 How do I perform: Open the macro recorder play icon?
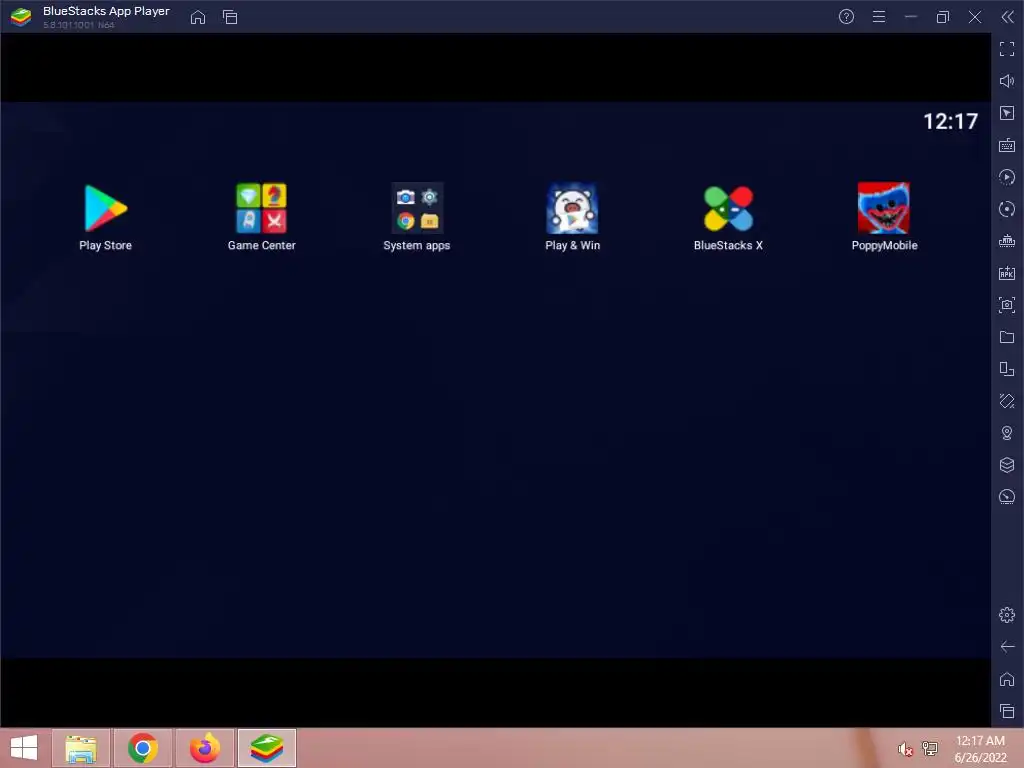(x=1007, y=177)
